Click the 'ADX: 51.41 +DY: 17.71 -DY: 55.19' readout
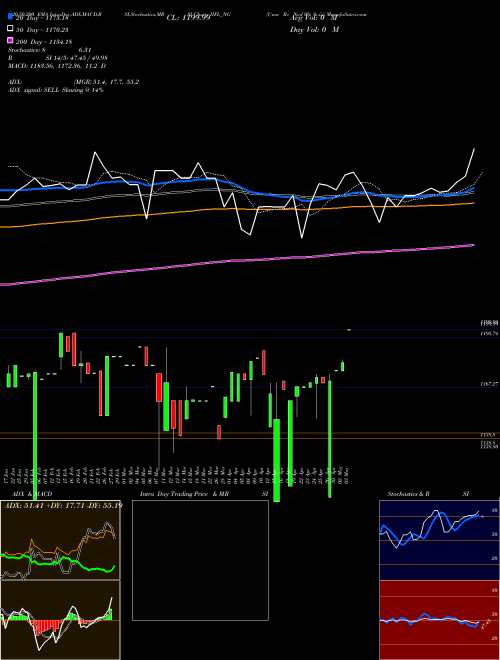The image size is (500, 660). (x=63, y=505)
